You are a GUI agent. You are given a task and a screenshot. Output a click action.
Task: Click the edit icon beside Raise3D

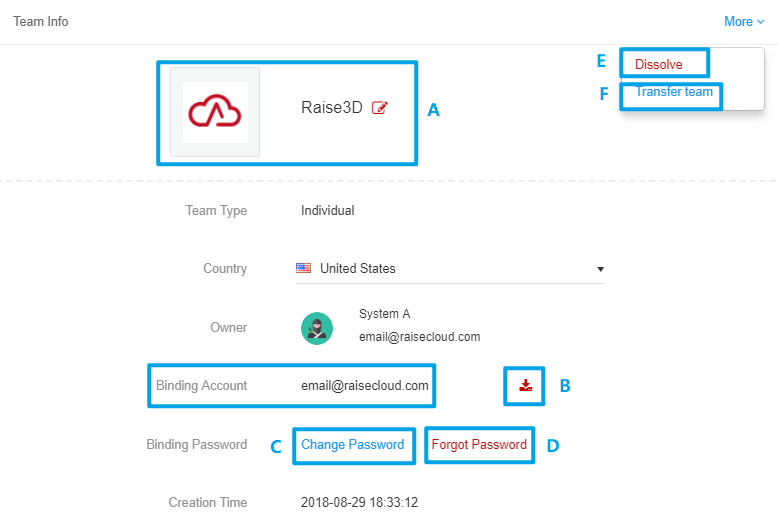pyautogui.click(x=380, y=108)
